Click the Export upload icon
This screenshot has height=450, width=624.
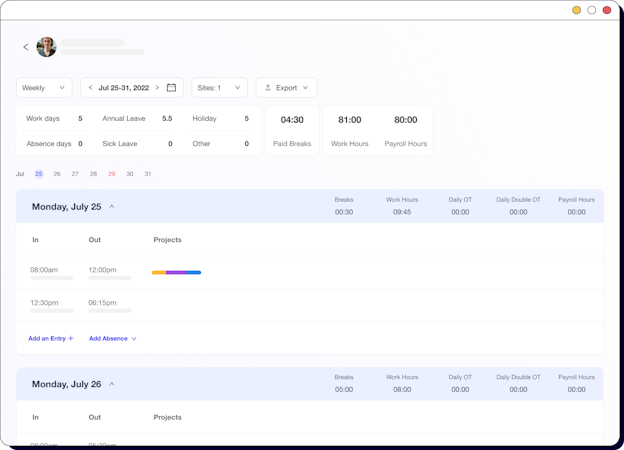pyautogui.click(x=268, y=88)
